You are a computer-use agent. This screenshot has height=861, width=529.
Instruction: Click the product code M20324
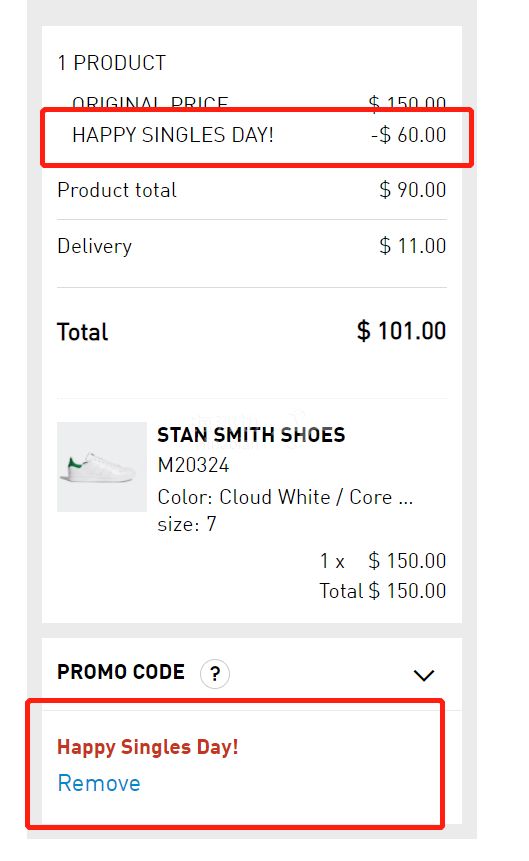coord(193,465)
